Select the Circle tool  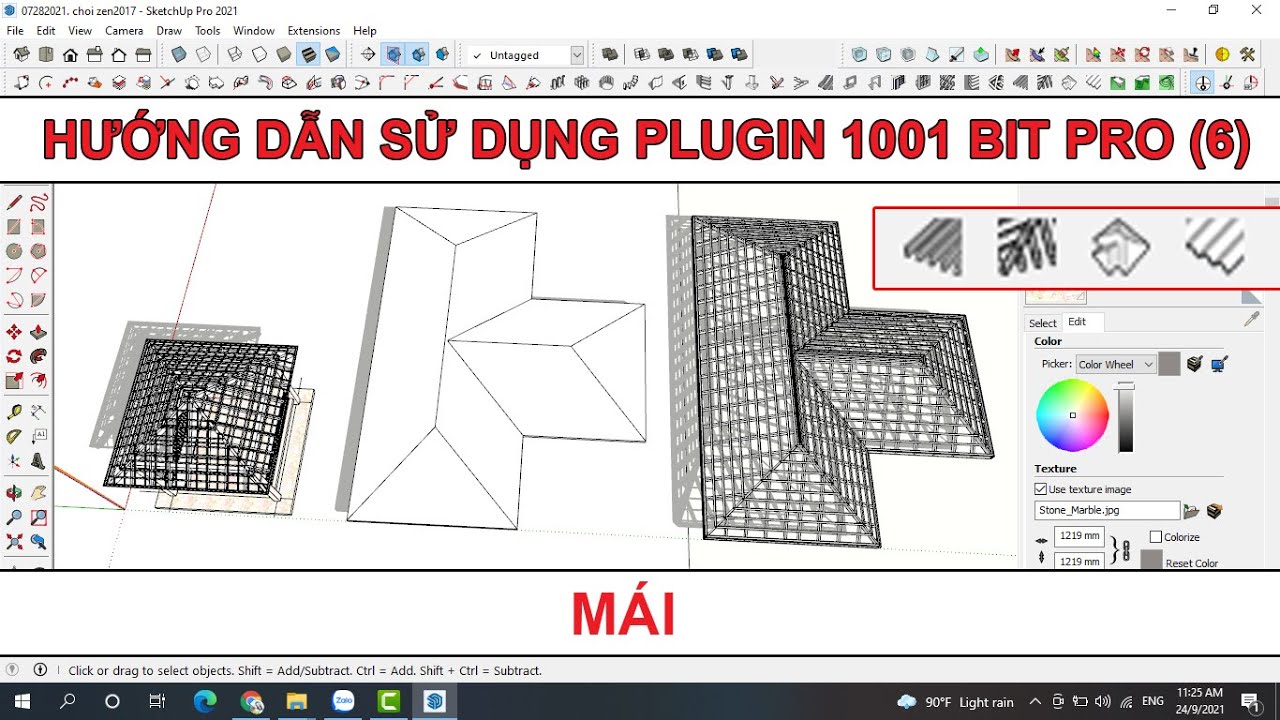pos(14,251)
